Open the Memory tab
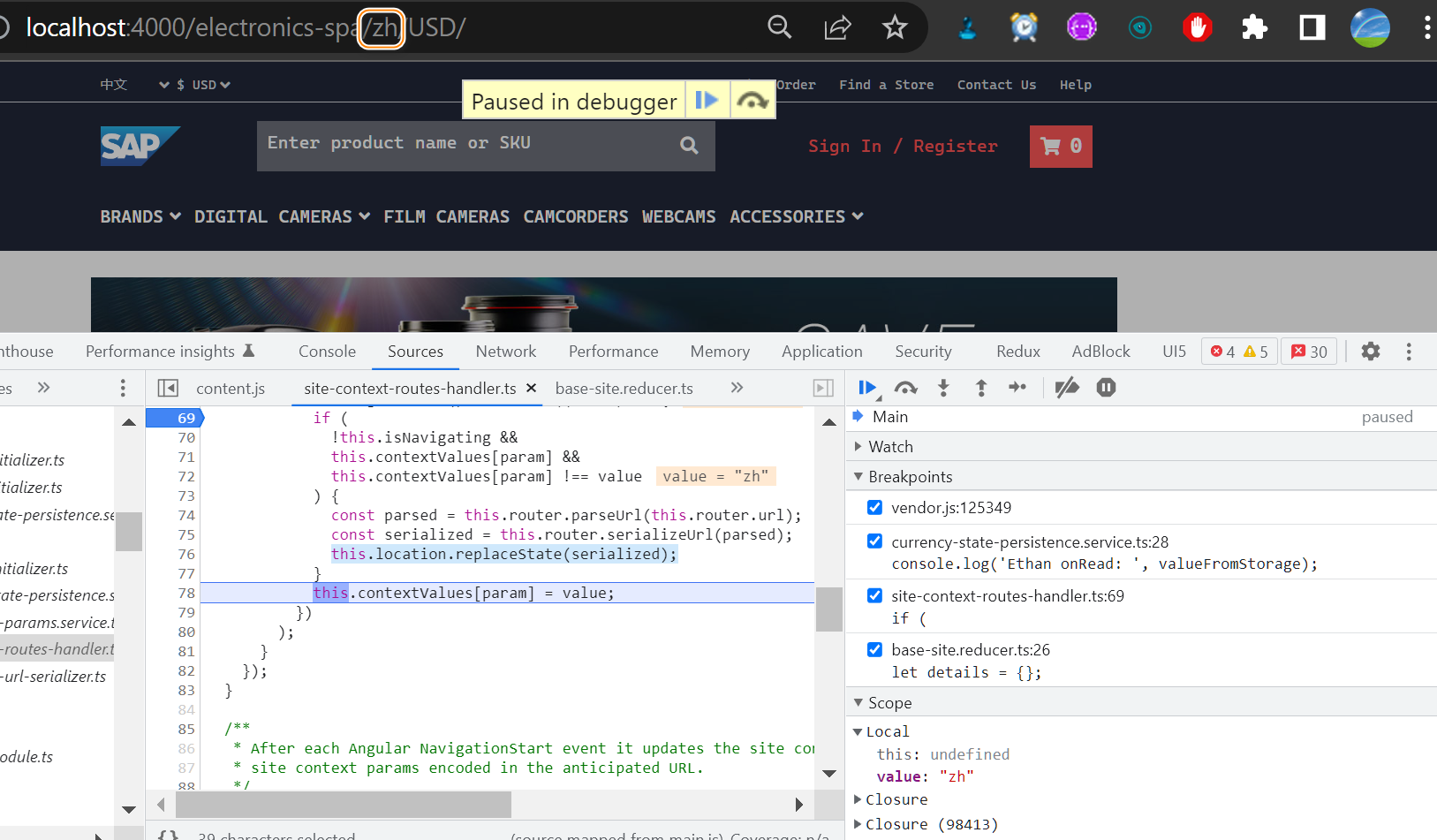 [720, 352]
